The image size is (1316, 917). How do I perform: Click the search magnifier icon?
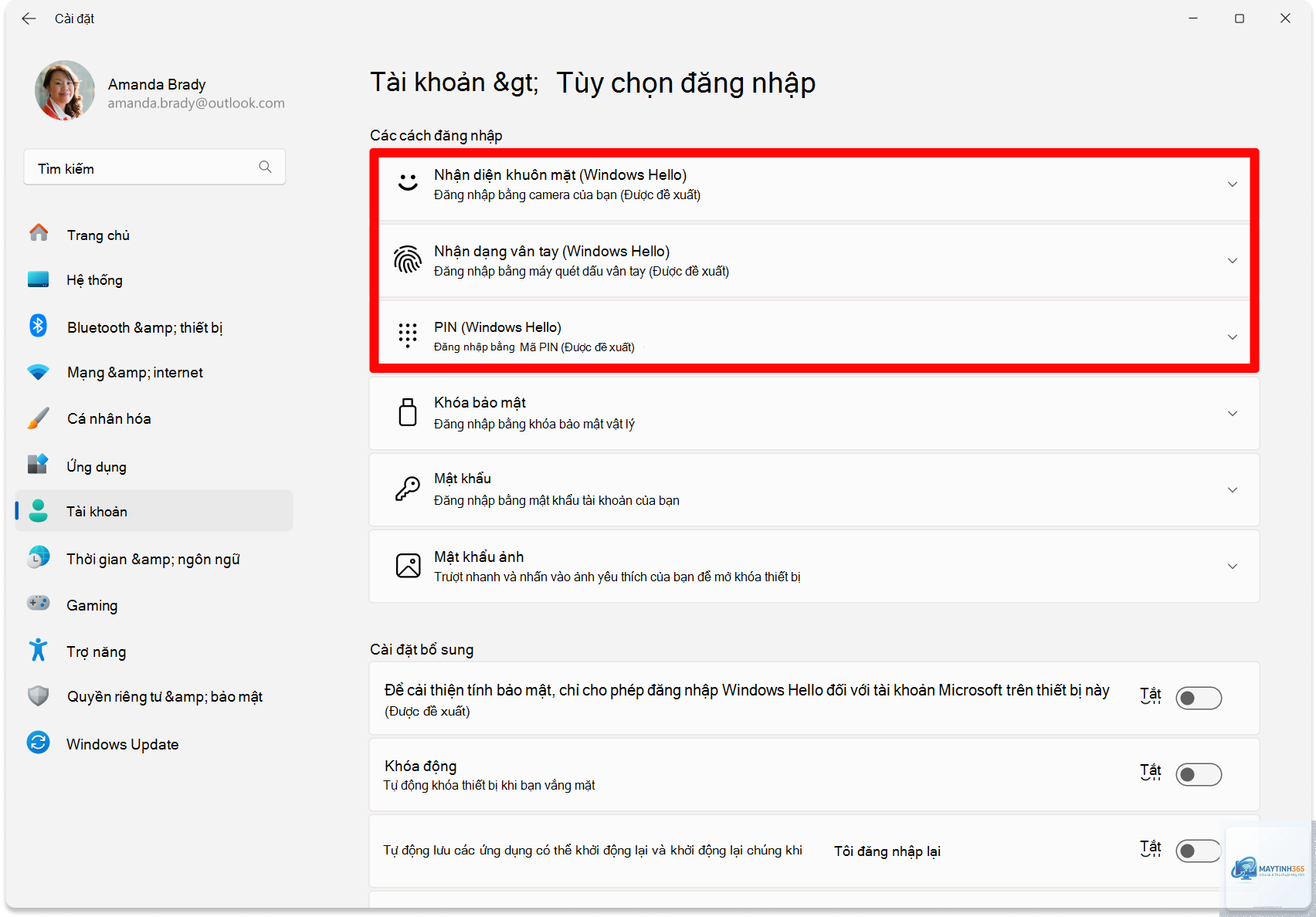265,167
